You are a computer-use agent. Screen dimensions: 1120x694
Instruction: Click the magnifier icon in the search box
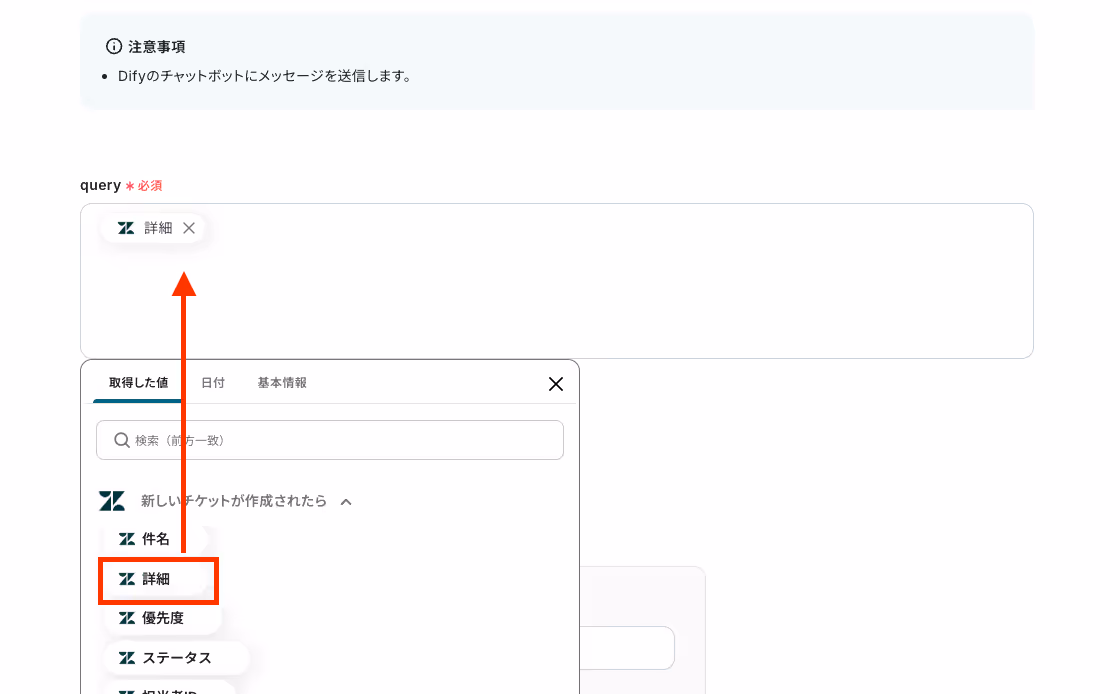click(122, 440)
